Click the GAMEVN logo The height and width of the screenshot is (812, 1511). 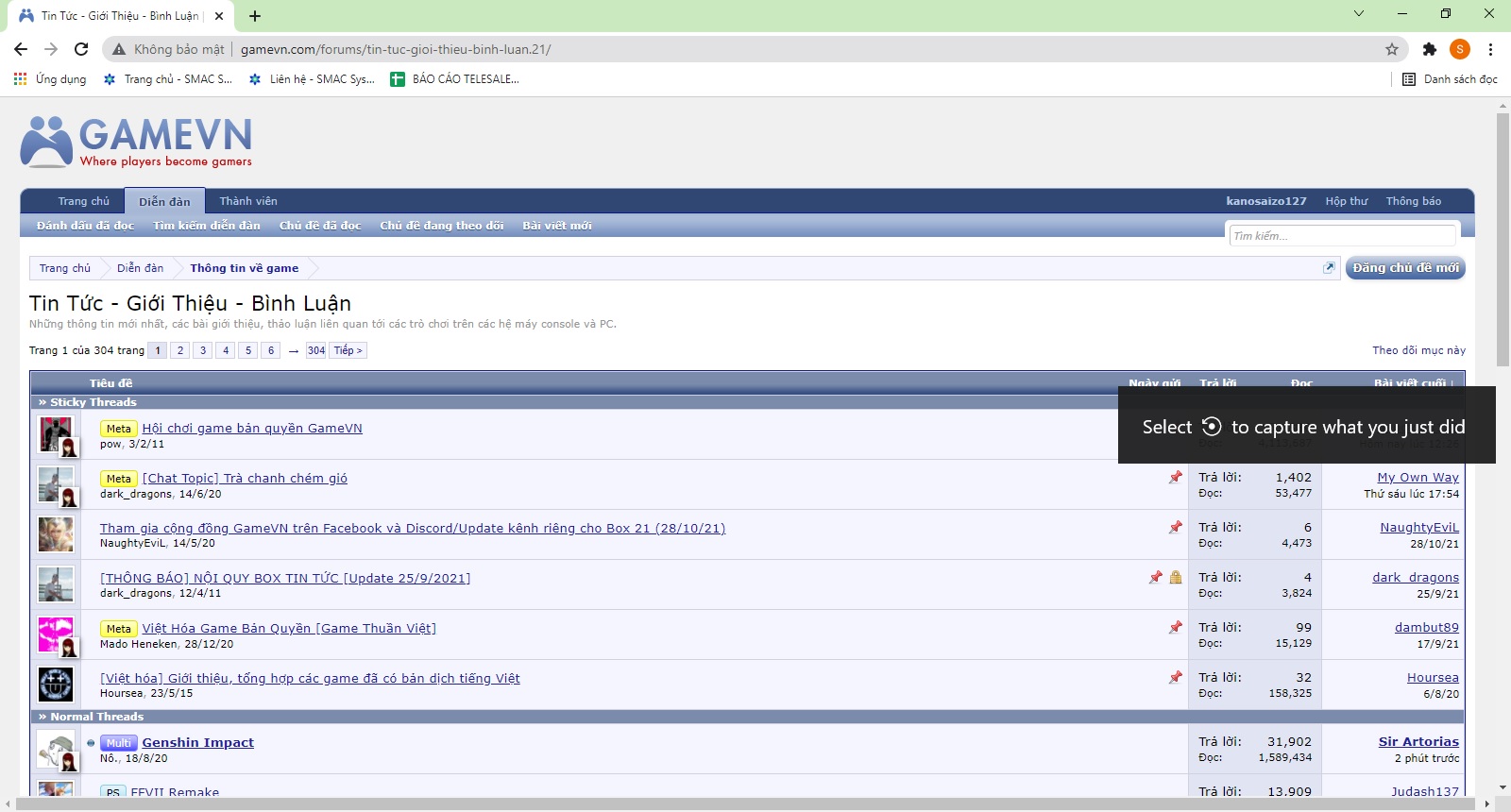(137, 142)
